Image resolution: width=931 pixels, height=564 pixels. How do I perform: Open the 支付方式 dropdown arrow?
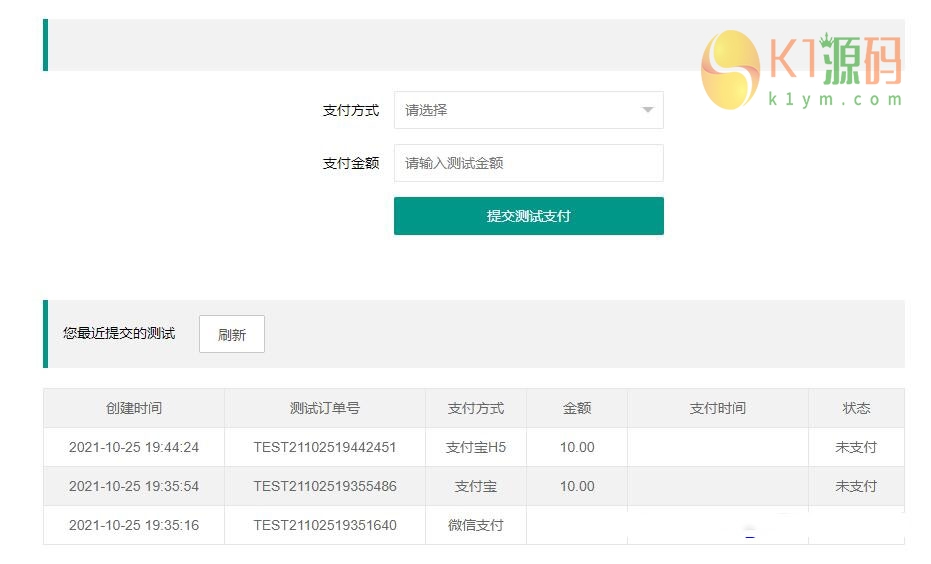pyautogui.click(x=647, y=110)
